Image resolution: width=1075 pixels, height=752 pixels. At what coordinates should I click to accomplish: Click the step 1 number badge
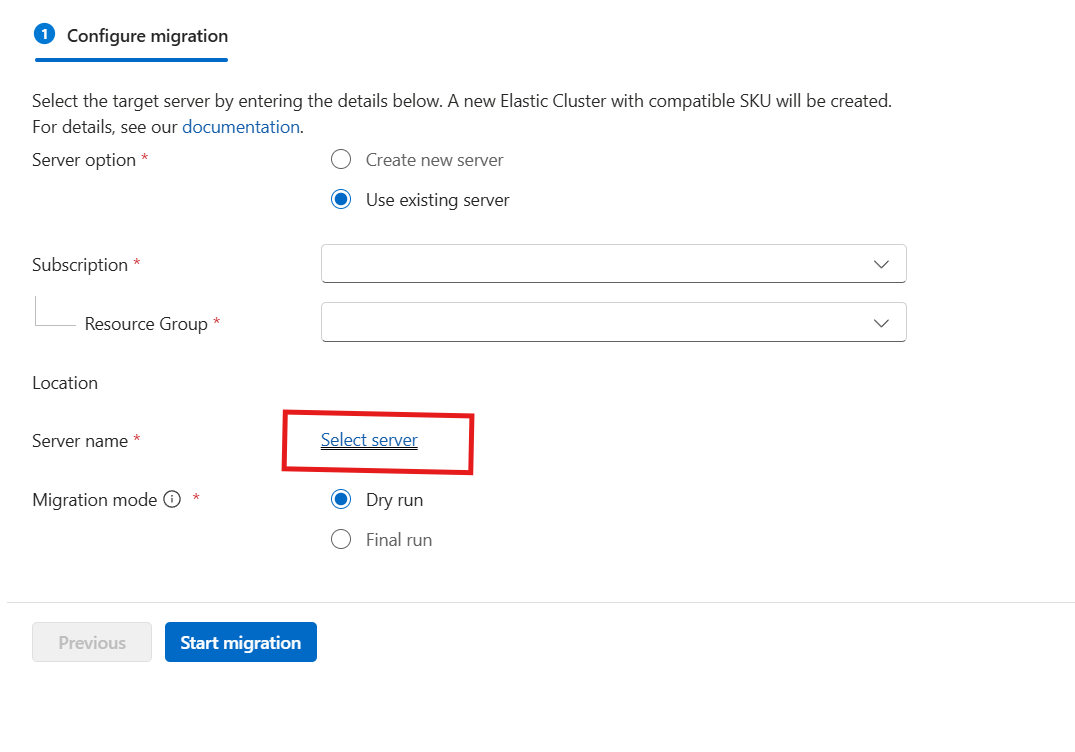tap(45, 34)
